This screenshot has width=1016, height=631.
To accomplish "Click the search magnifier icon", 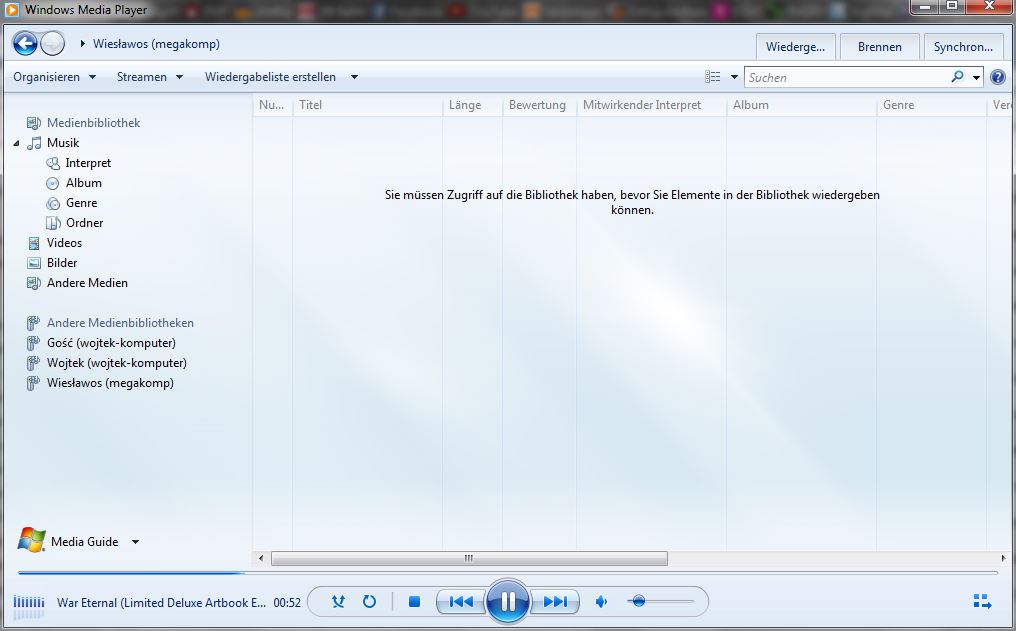I will click(957, 76).
